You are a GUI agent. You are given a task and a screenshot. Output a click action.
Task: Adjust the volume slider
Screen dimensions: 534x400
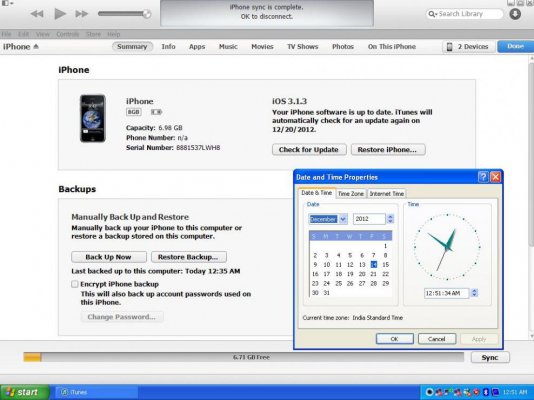pos(124,14)
